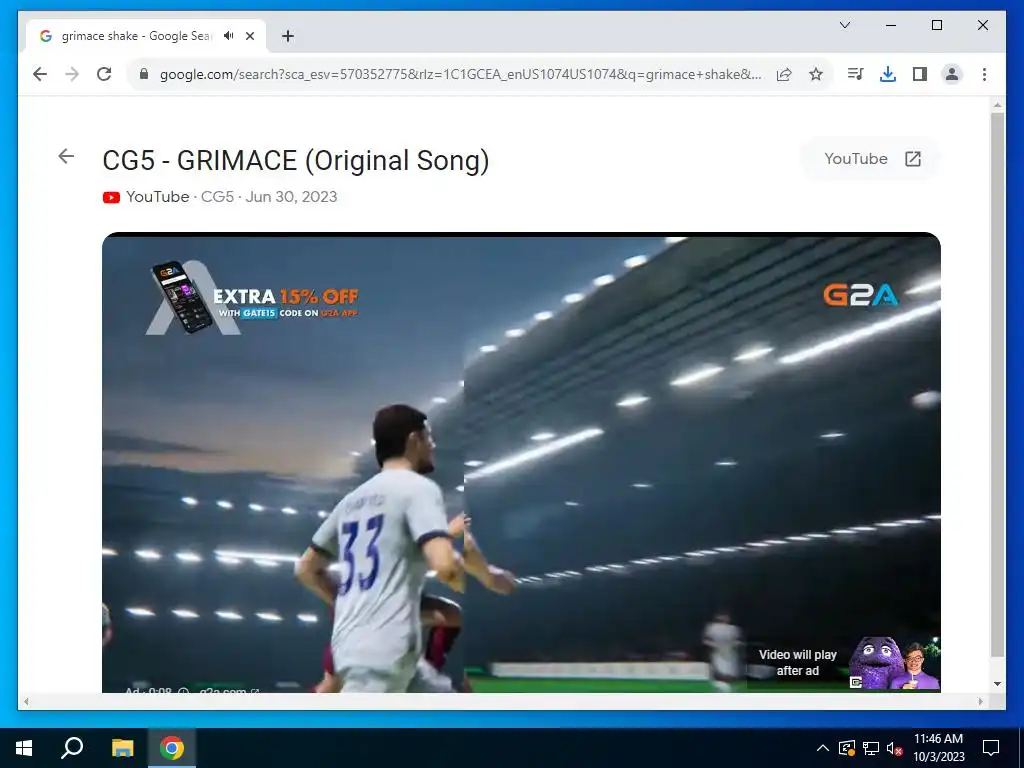Click the red YouTube logo icon

point(111,197)
